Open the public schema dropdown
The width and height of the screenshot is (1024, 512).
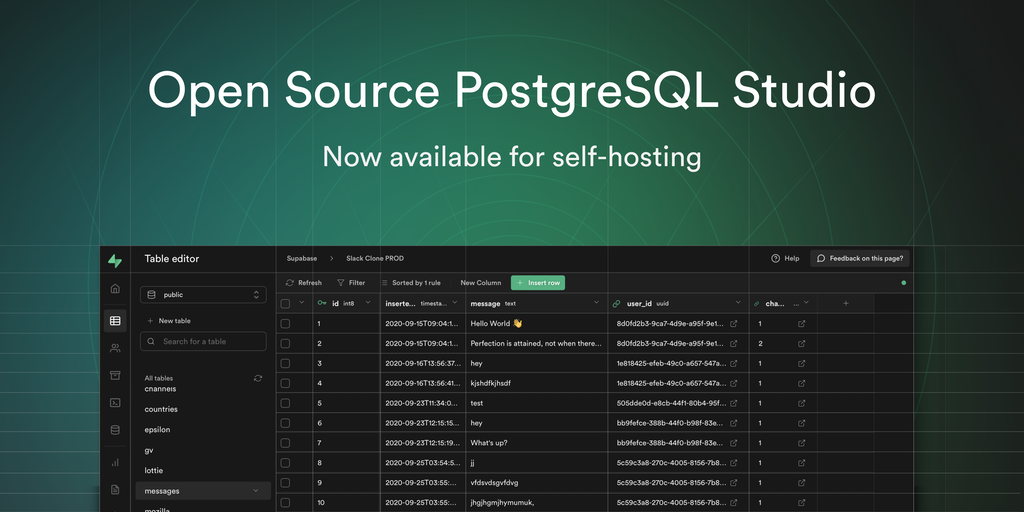tap(203, 295)
